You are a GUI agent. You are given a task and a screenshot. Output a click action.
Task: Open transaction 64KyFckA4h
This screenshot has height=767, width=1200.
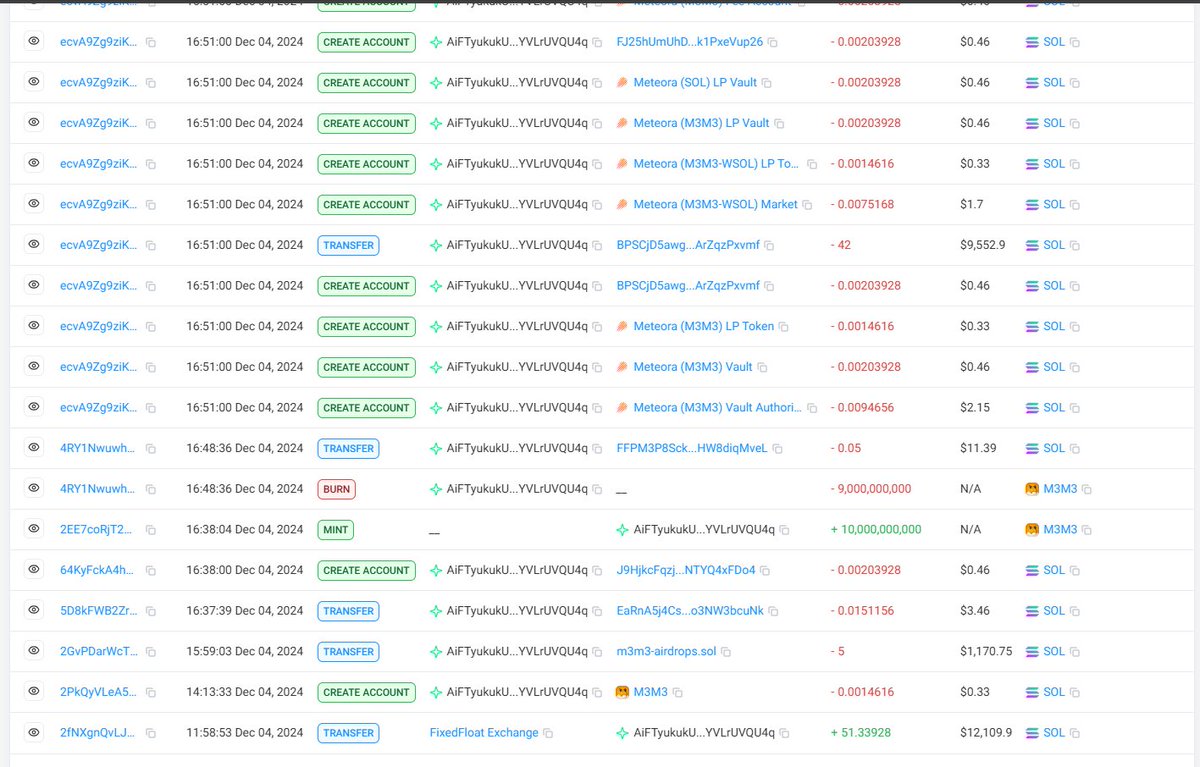click(x=98, y=570)
